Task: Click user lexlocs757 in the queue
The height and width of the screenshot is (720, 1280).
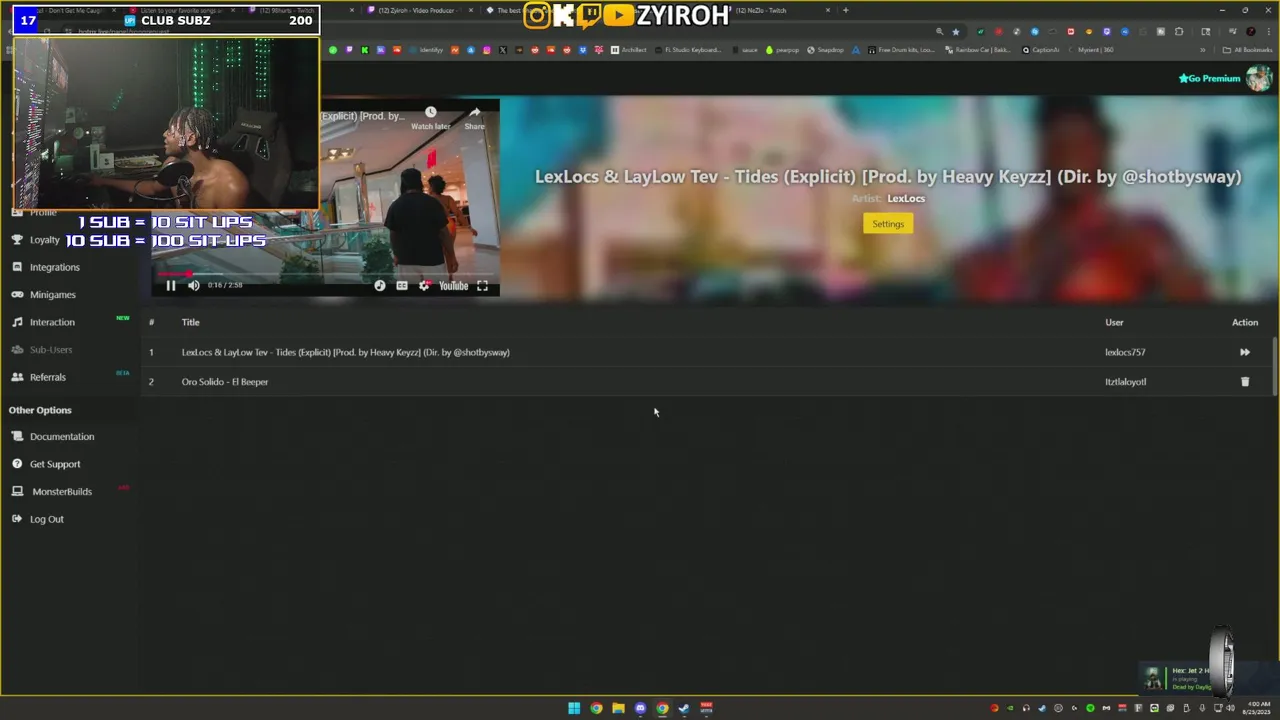Action: (1125, 352)
